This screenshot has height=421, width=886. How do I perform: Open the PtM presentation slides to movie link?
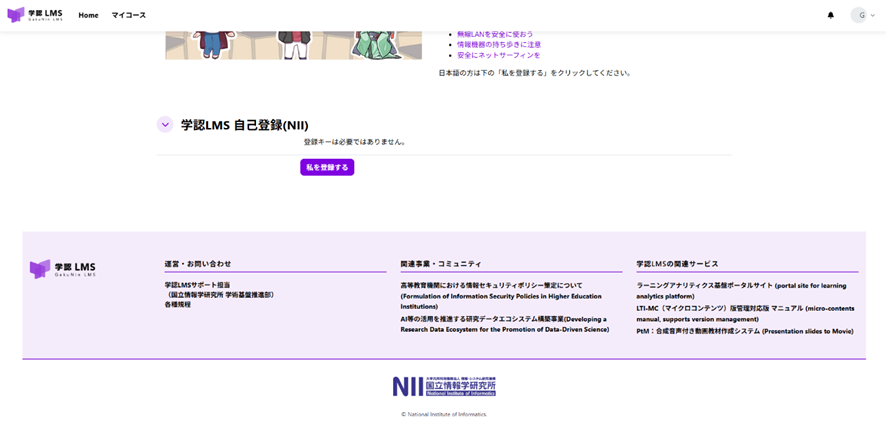(744, 331)
